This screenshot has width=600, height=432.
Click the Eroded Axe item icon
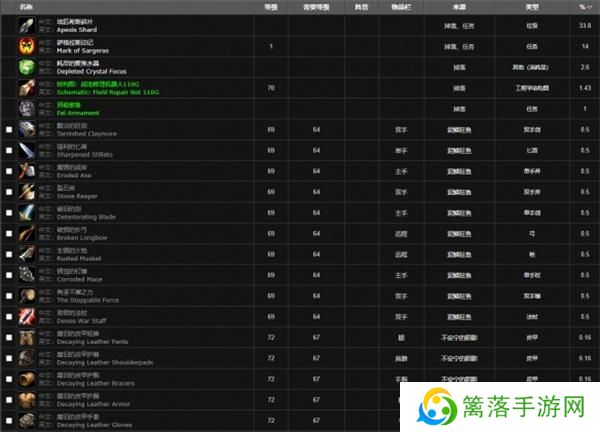[27, 171]
